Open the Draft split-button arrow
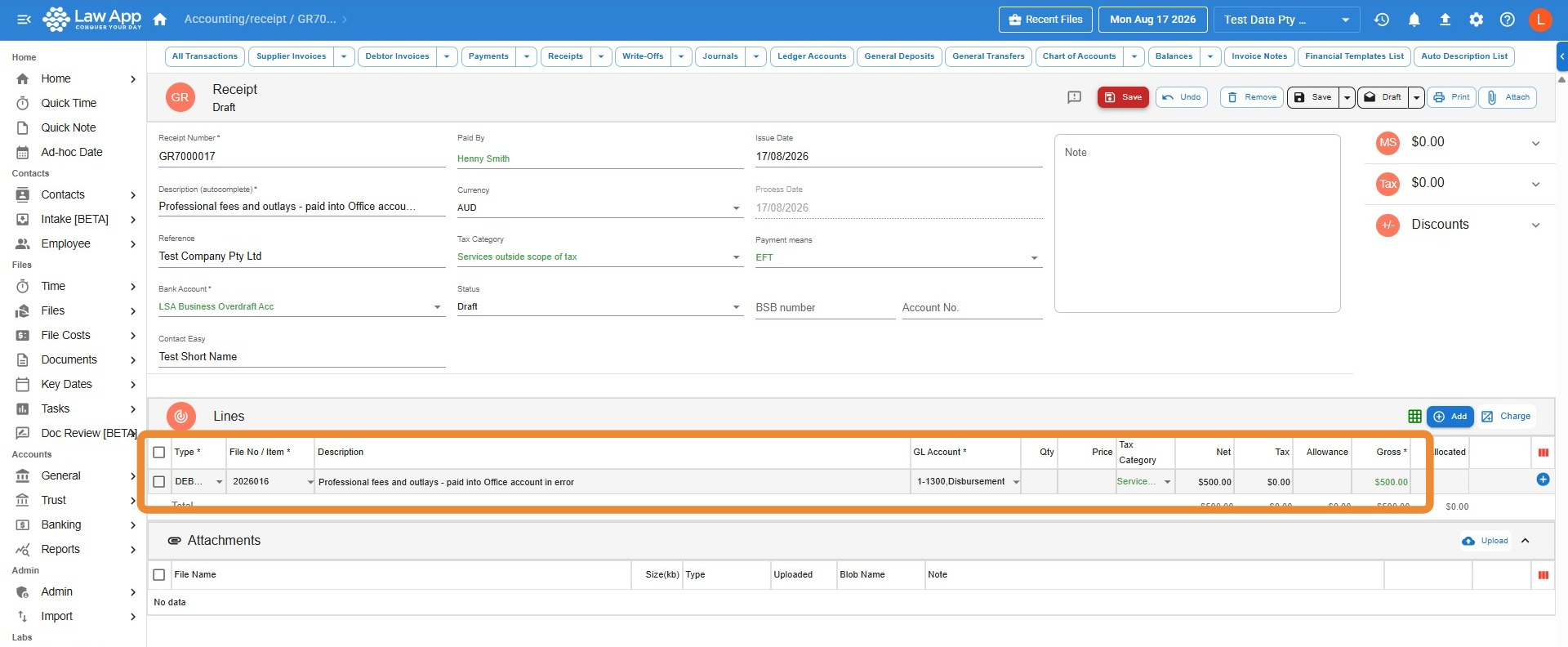1568x647 pixels. [x=1416, y=97]
